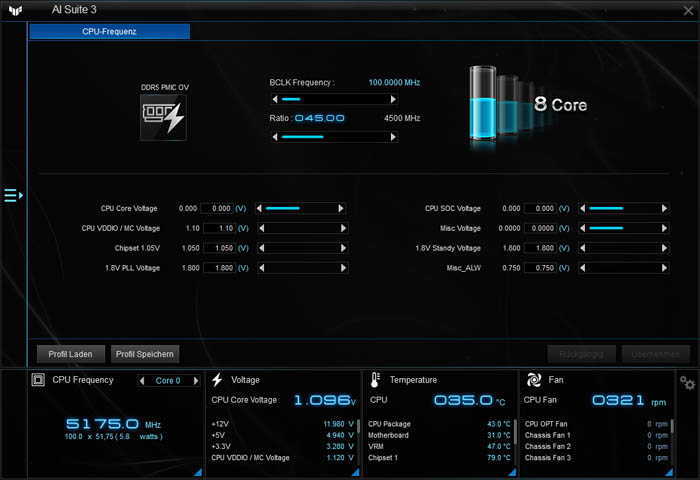700x480 pixels.
Task: Lower CPU SOC Voltage with left arrow
Action: (582, 208)
